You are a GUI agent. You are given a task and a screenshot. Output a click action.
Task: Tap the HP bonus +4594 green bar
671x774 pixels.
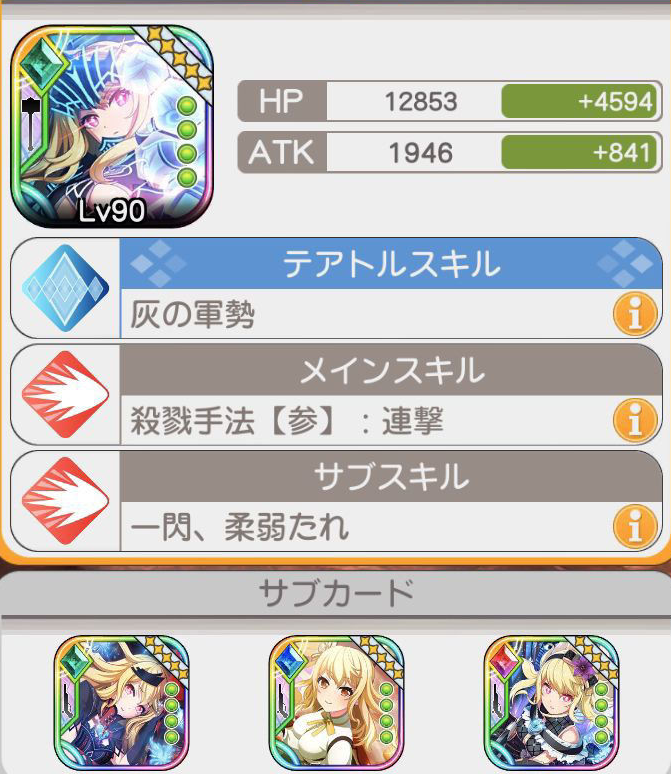(x=579, y=101)
